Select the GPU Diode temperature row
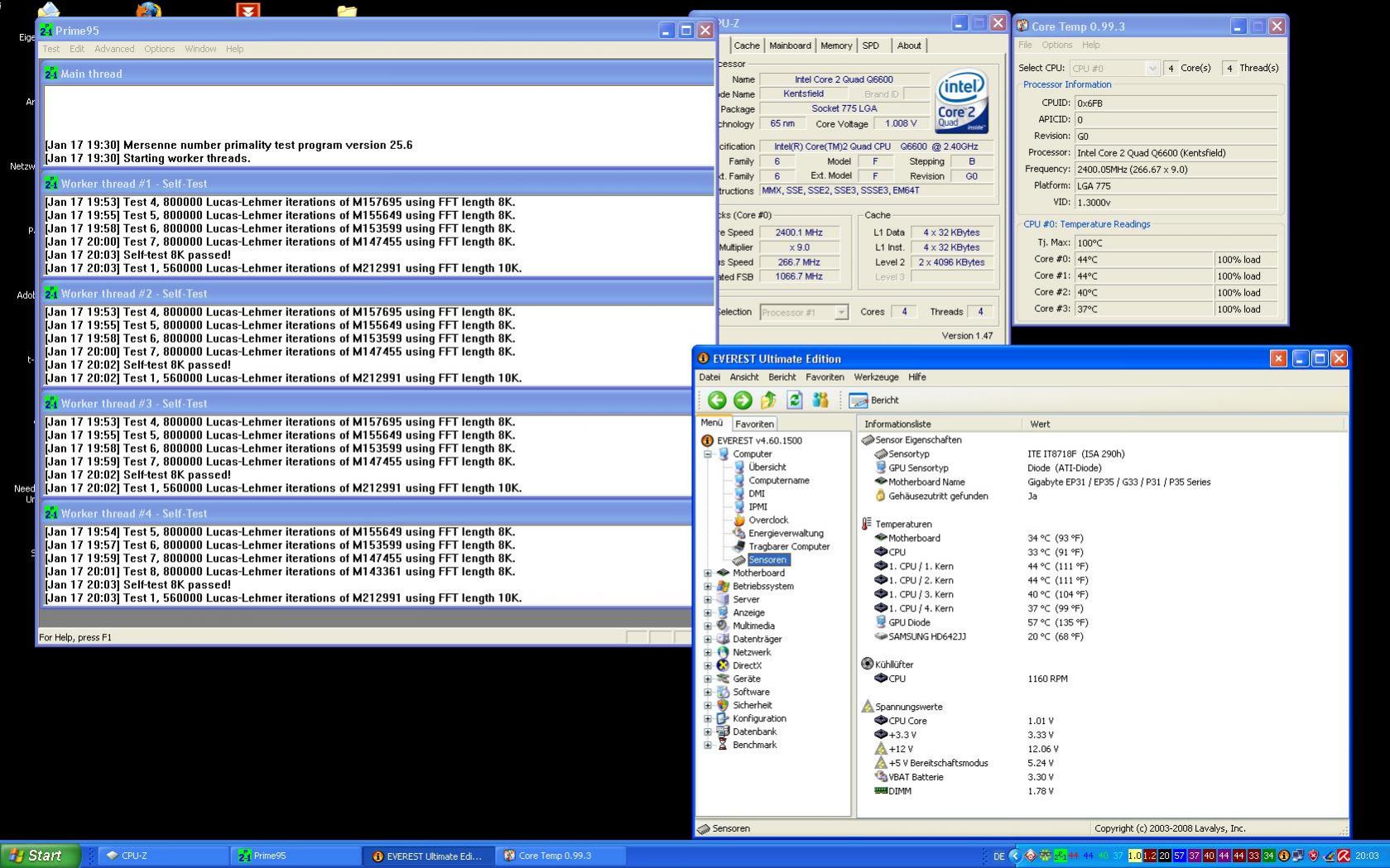The height and width of the screenshot is (868, 1390). [981, 623]
